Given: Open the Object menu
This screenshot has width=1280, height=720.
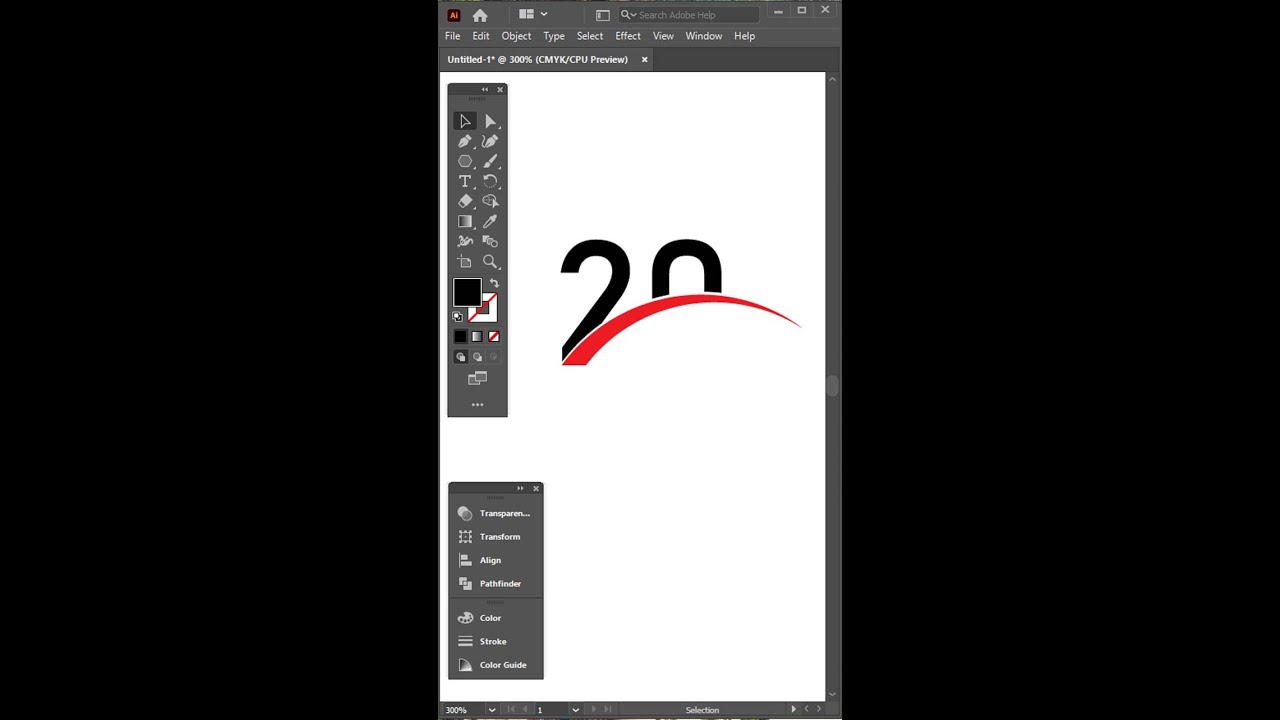Looking at the screenshot, I should pyautogui.click(x=516, y=36).
